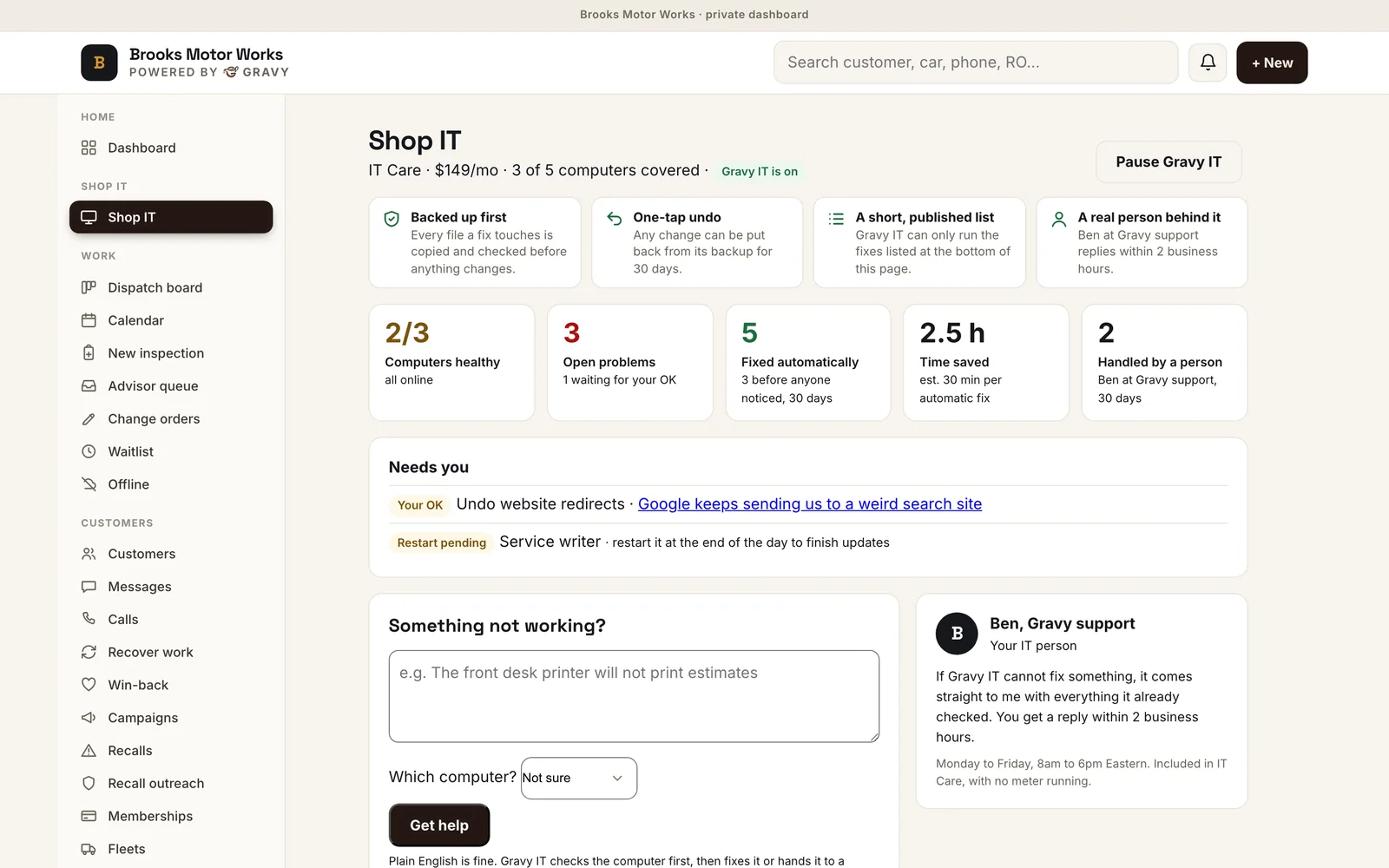Click the Offline icon in sidebar

(89, 484)
